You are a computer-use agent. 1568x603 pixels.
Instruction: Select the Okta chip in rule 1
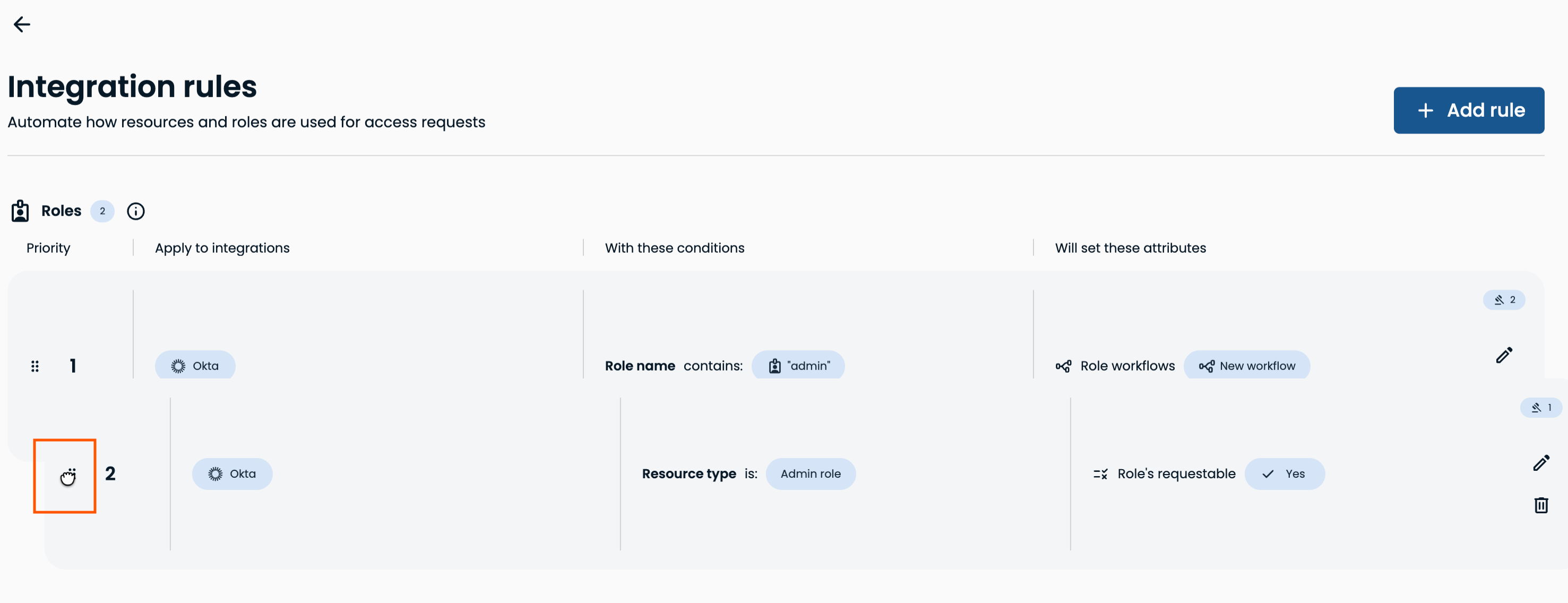click(195, 366)
